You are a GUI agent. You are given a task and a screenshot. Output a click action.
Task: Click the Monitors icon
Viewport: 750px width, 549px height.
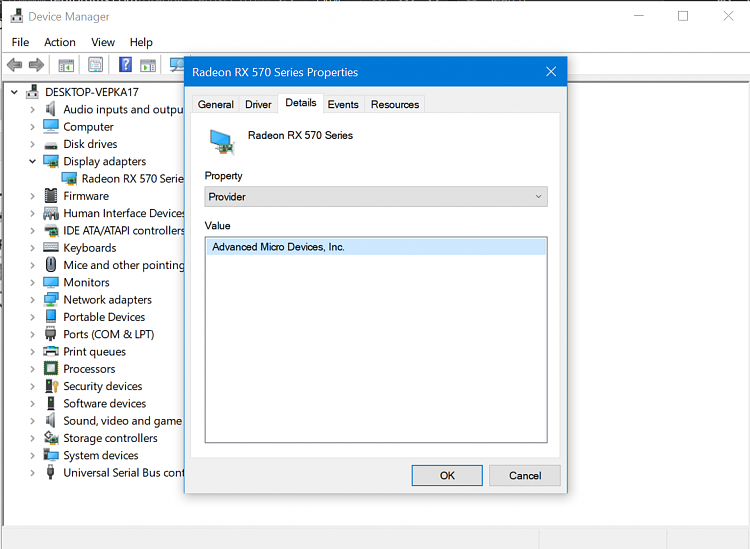pyautogui.click(x=51, y=282)
